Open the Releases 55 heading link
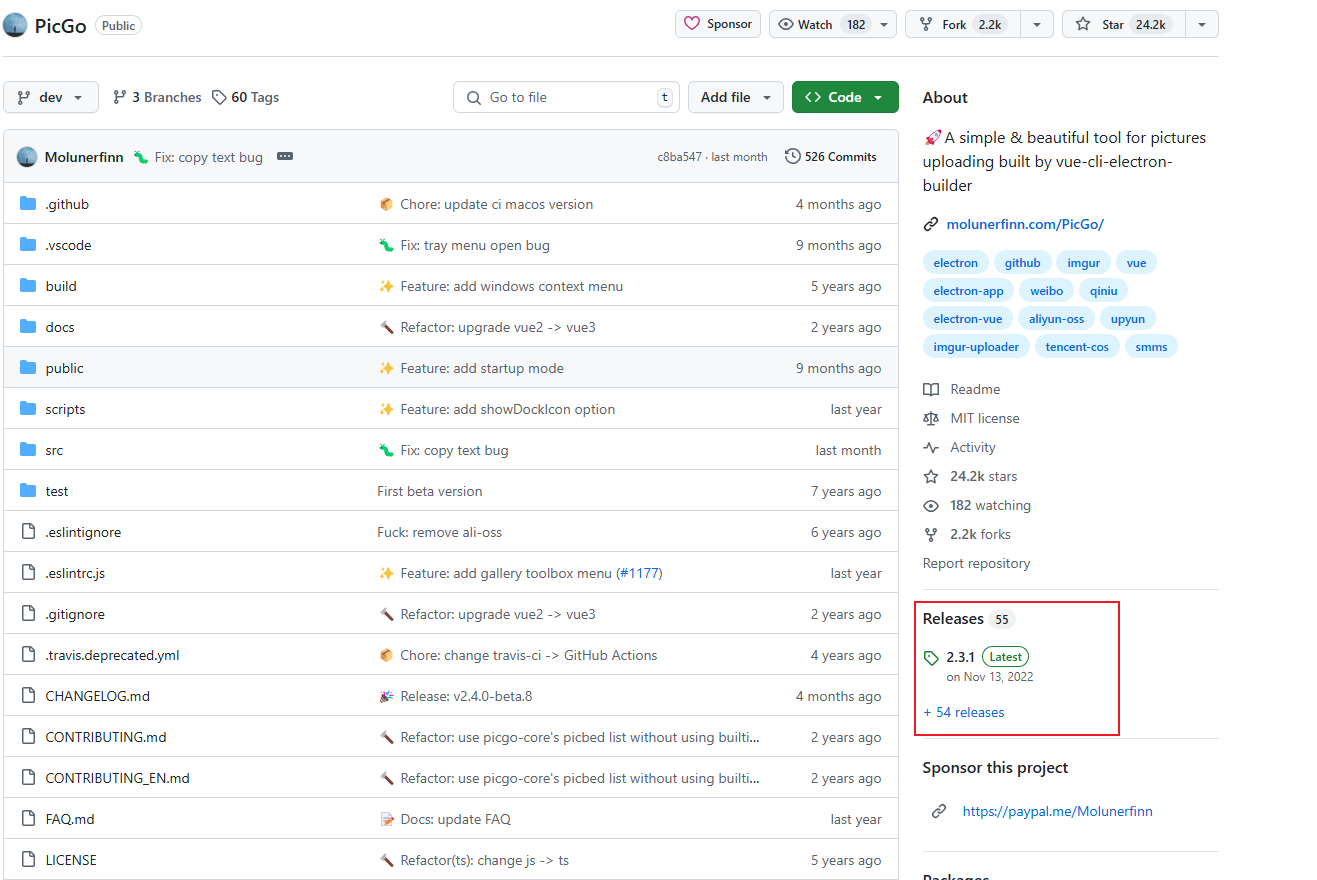Screen dimensions: 1317x880 (968, 619)
